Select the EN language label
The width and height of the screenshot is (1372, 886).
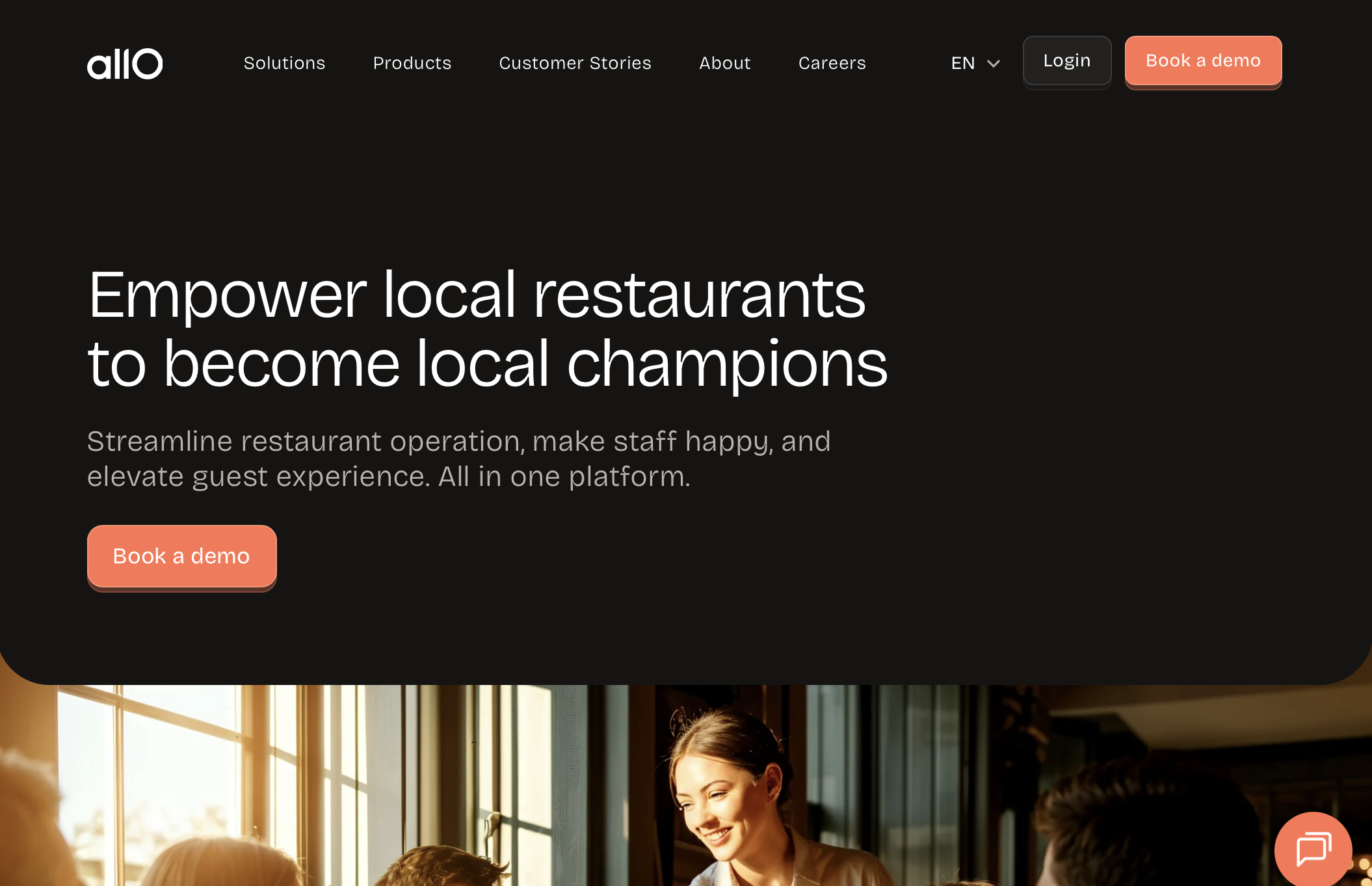(x=963, y=63)
